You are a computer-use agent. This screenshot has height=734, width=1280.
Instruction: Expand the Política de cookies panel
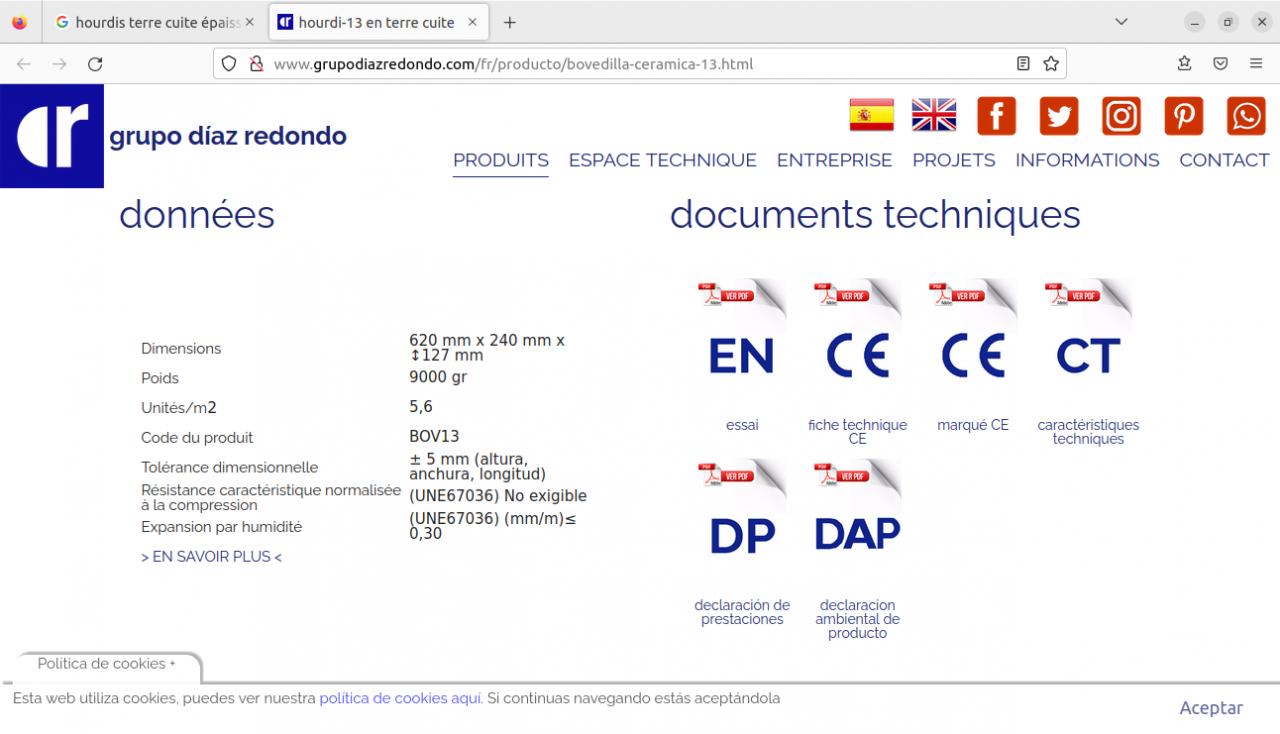[106, 664]
